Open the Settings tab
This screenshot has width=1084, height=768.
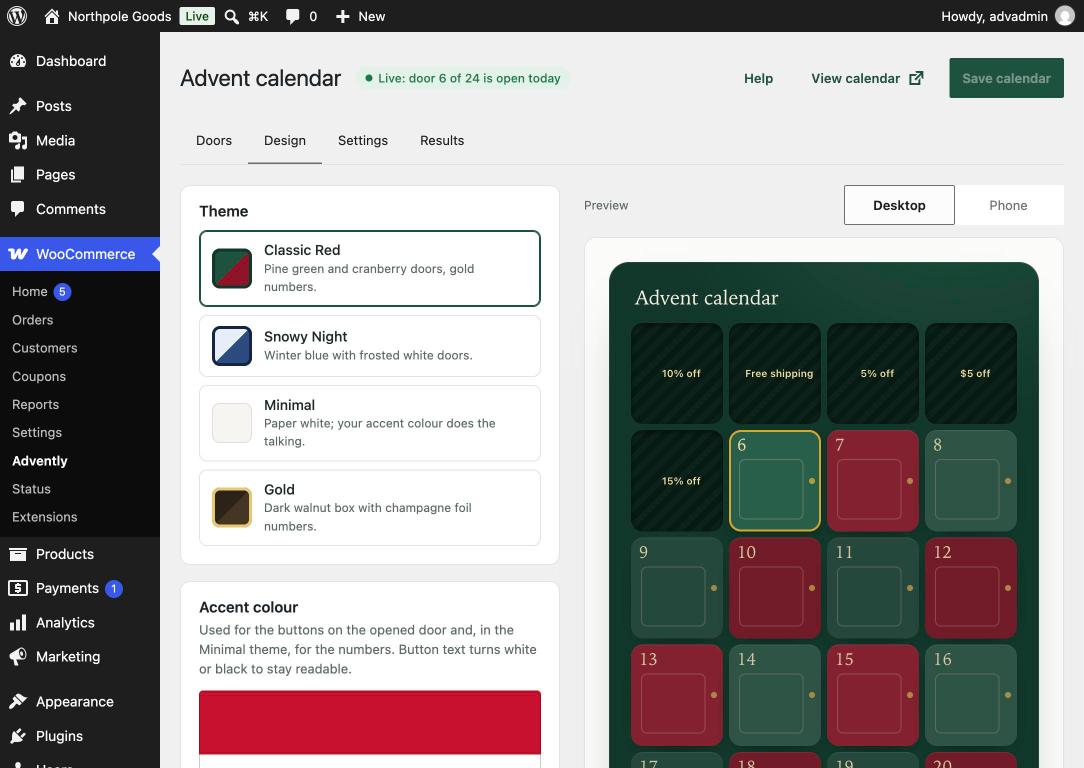tap(363, 140)
